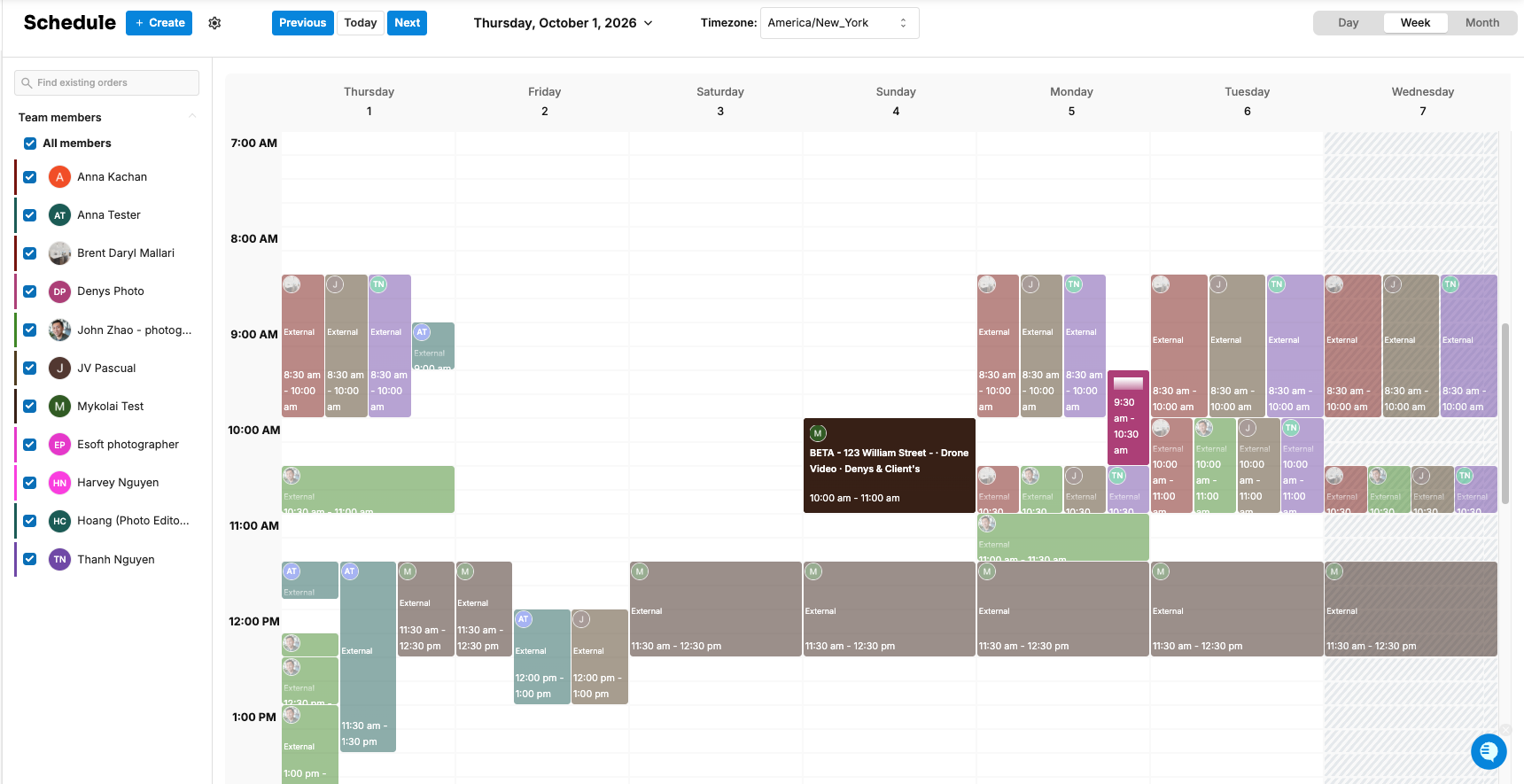Toggle Anna Kachan's checkbox
This screenshot has height=784, width=1524.
click(30, 177)
